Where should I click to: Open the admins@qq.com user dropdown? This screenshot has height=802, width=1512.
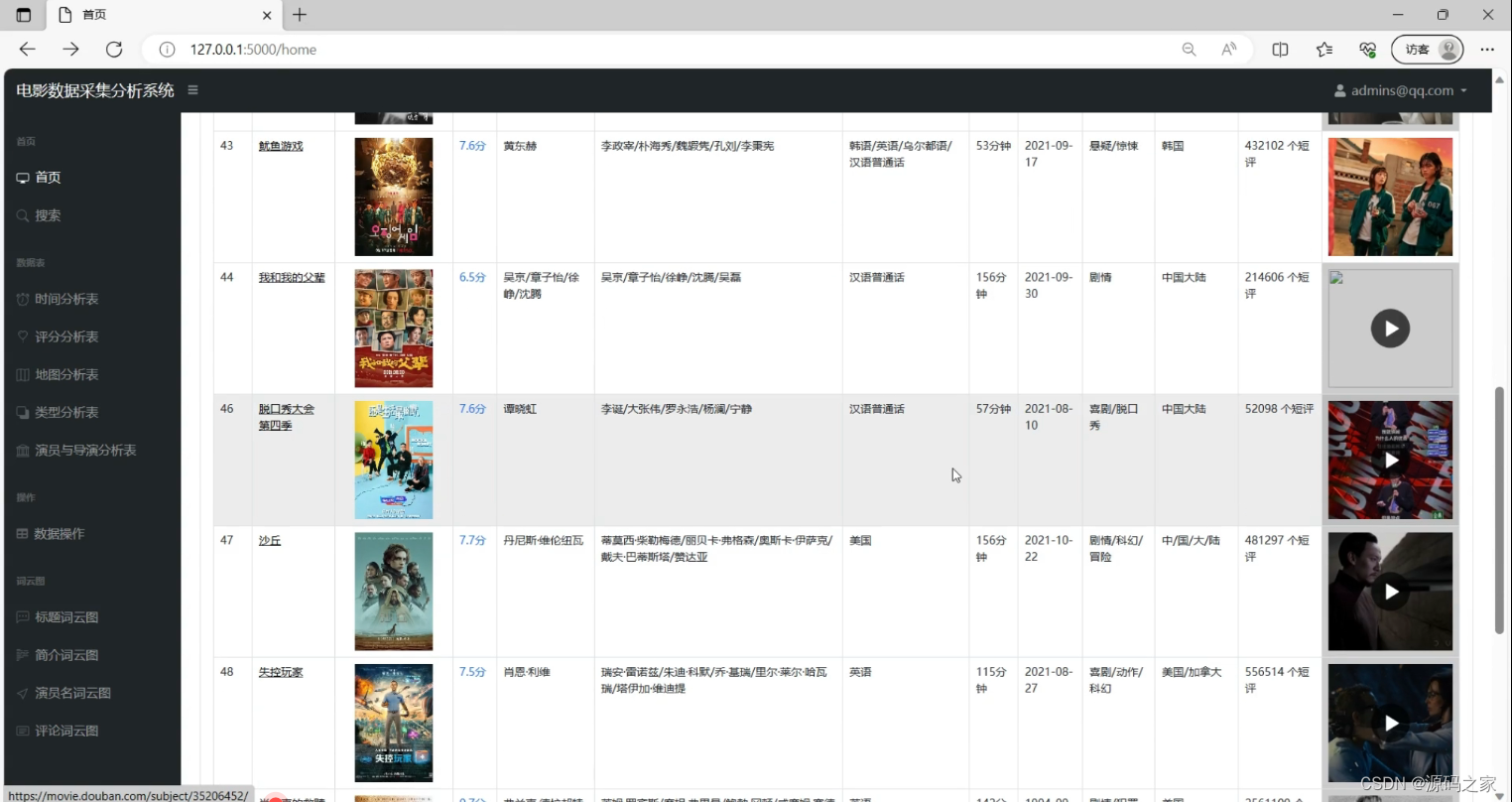(1400, 90)
